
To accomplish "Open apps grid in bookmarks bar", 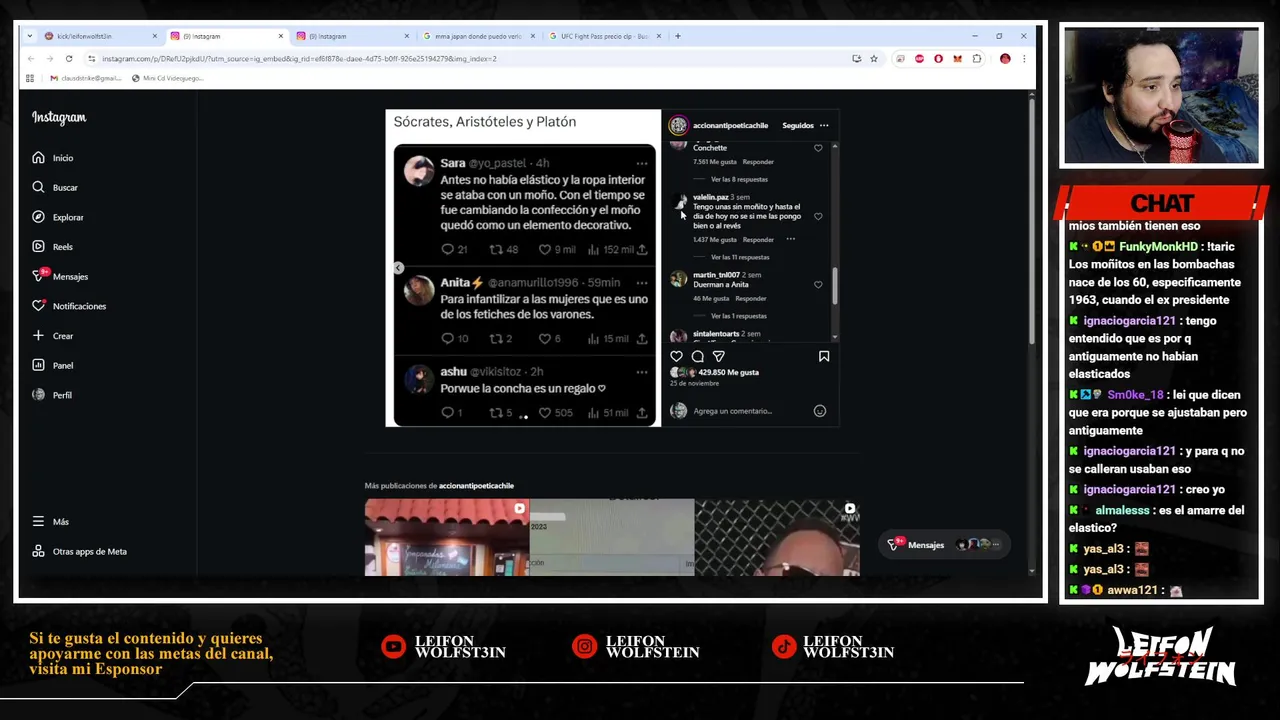I will 30,78.
